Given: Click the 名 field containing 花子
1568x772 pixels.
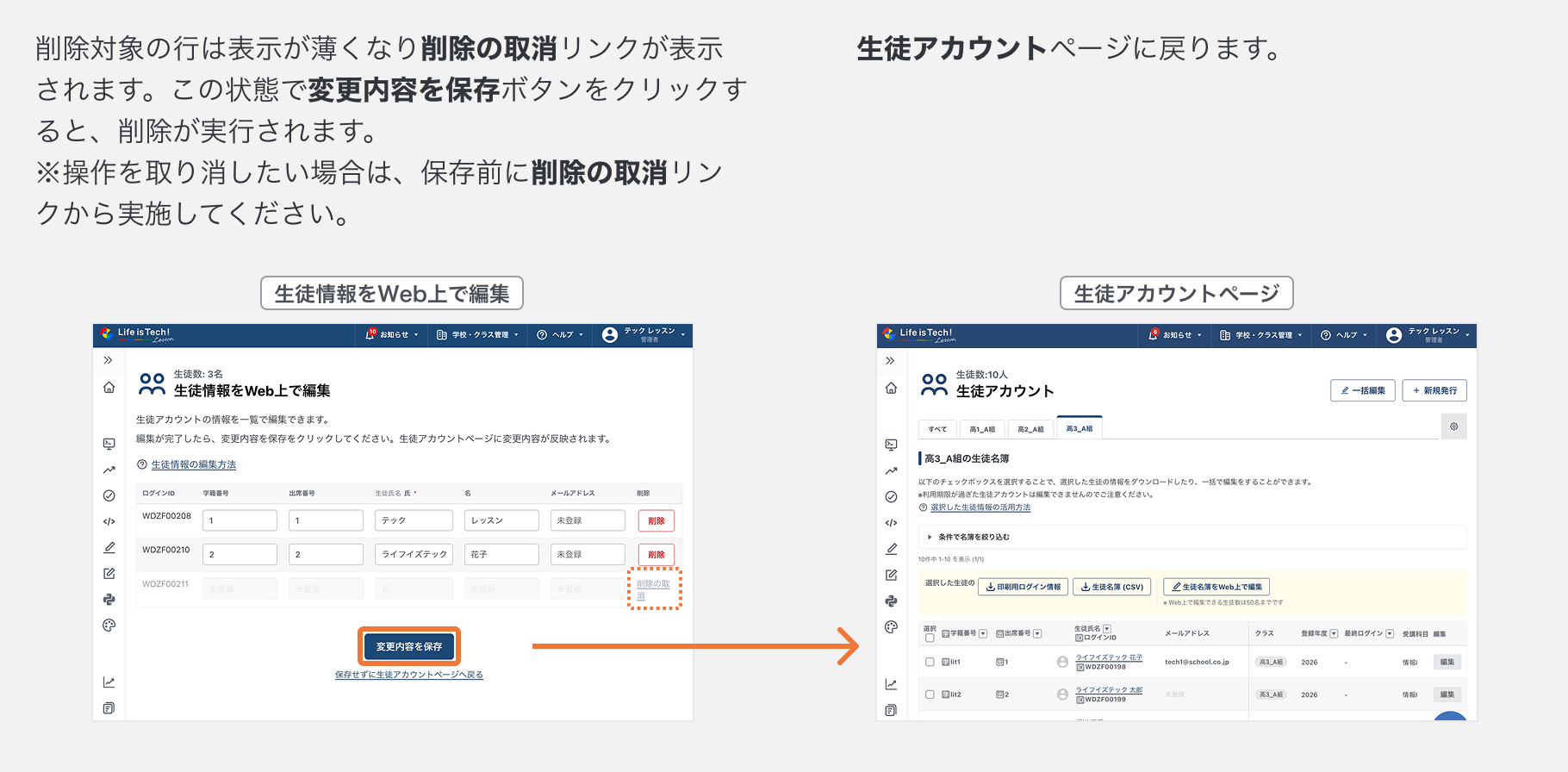Looking at the screenshot, I should pos(501,554).
